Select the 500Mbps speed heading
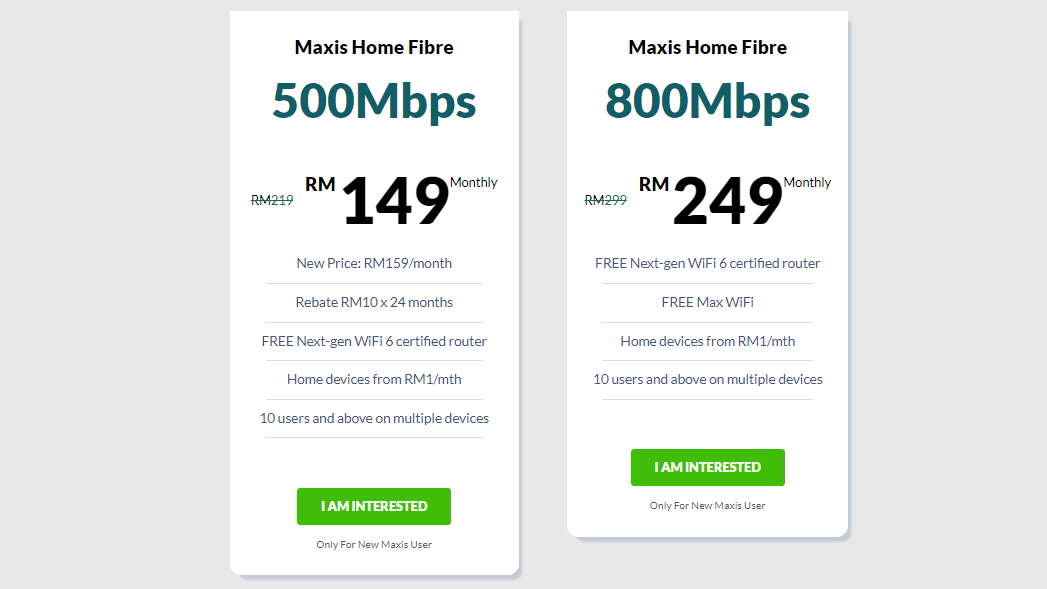This screenshot has height=589, width=1047. (374, 101)
